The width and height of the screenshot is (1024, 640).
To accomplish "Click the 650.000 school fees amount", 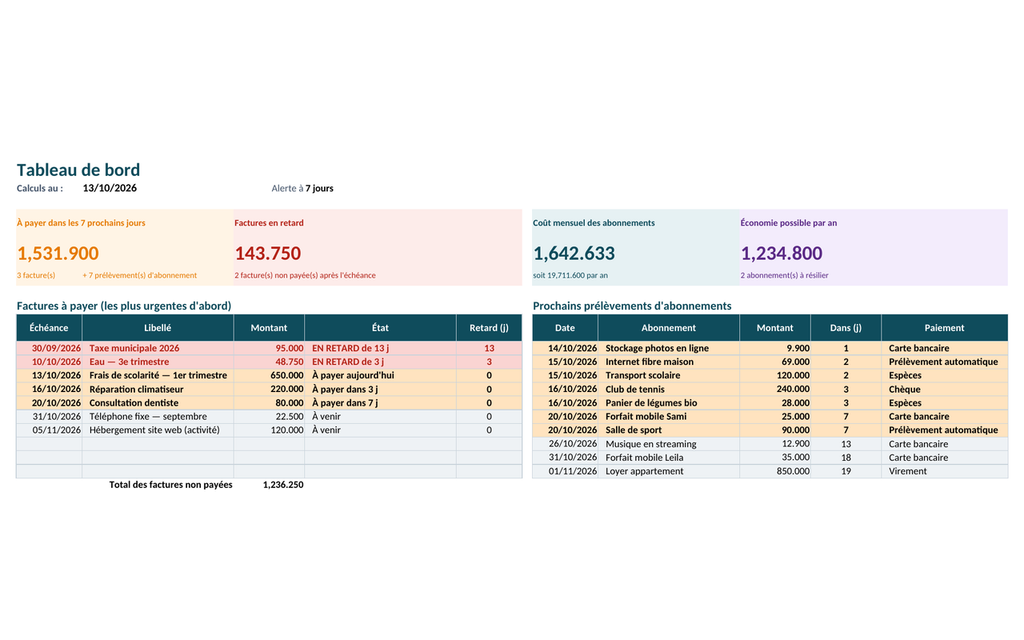I will click(x=269, y=376).
